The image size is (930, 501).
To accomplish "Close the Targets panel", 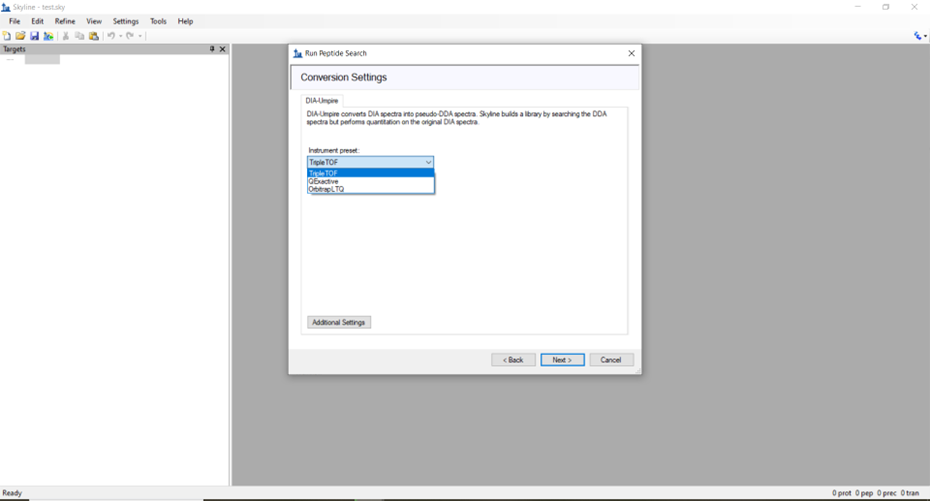I will 222,49.
